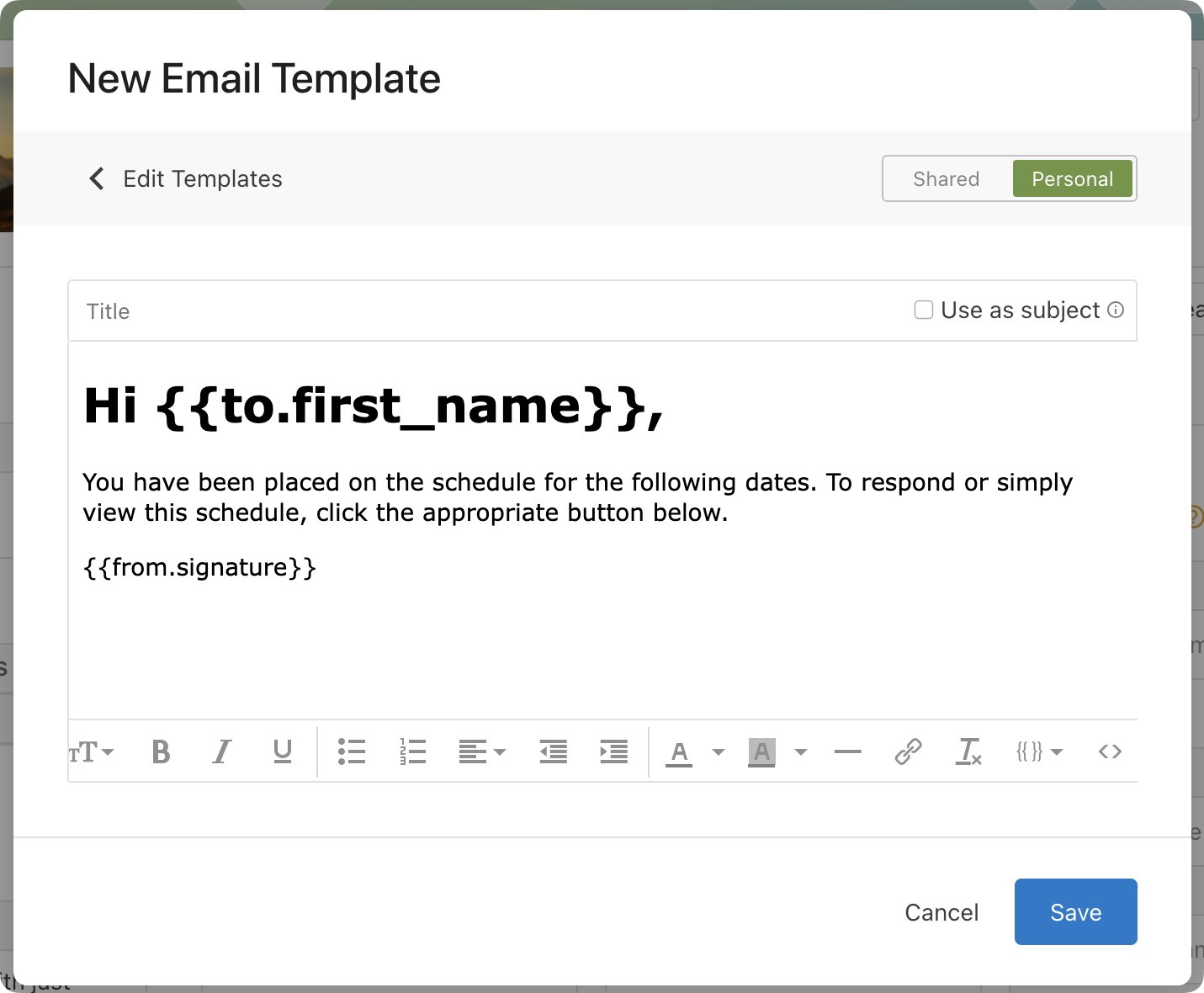
Task: Expand the text alignment dropdown
Action: (482, 751)
